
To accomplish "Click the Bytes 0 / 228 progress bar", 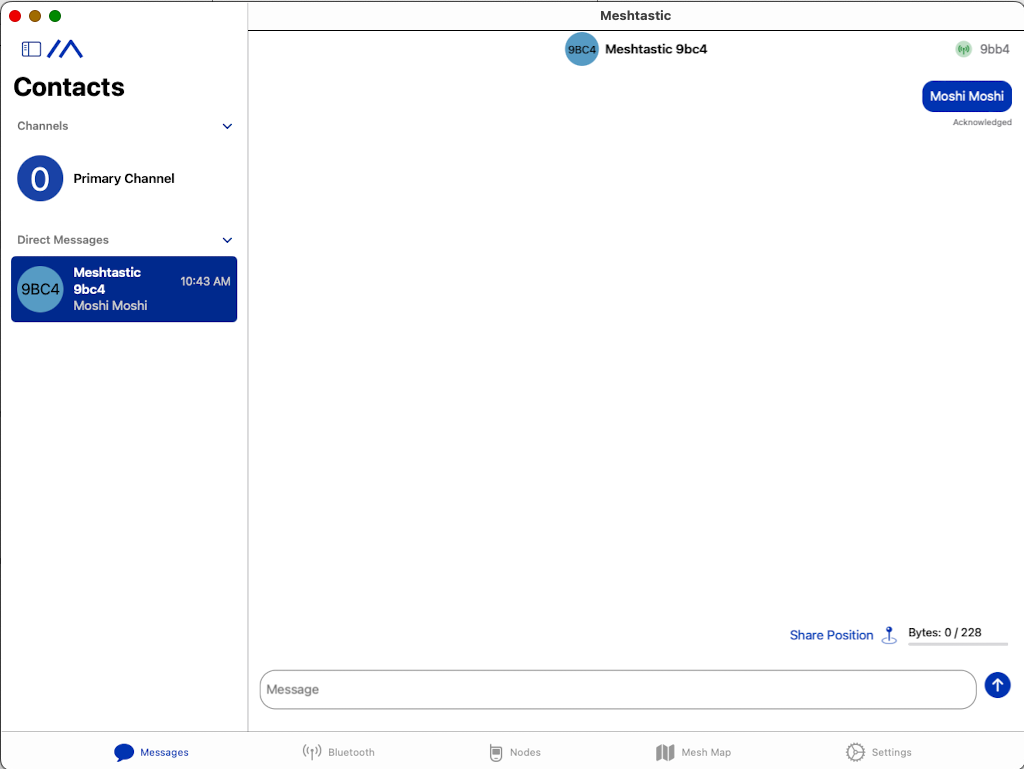I will point(957,644).
